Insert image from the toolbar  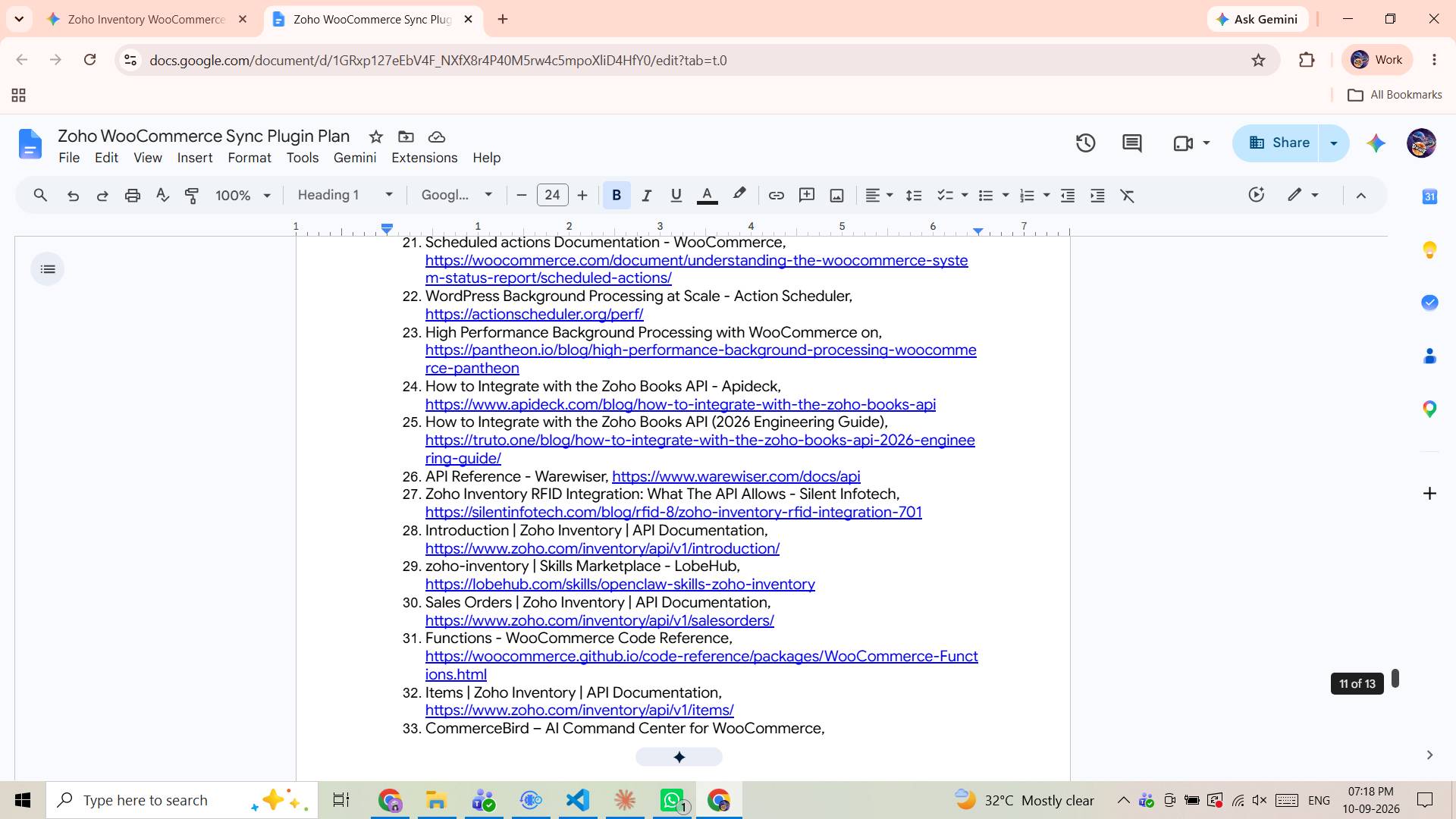[836, 196]
